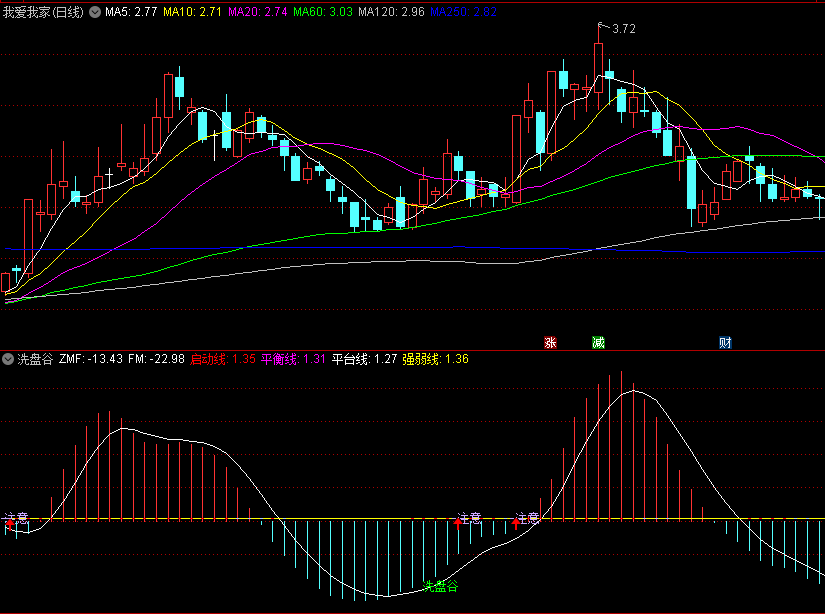Click the yellow MA10: 2.71 label

coord(192,12)
